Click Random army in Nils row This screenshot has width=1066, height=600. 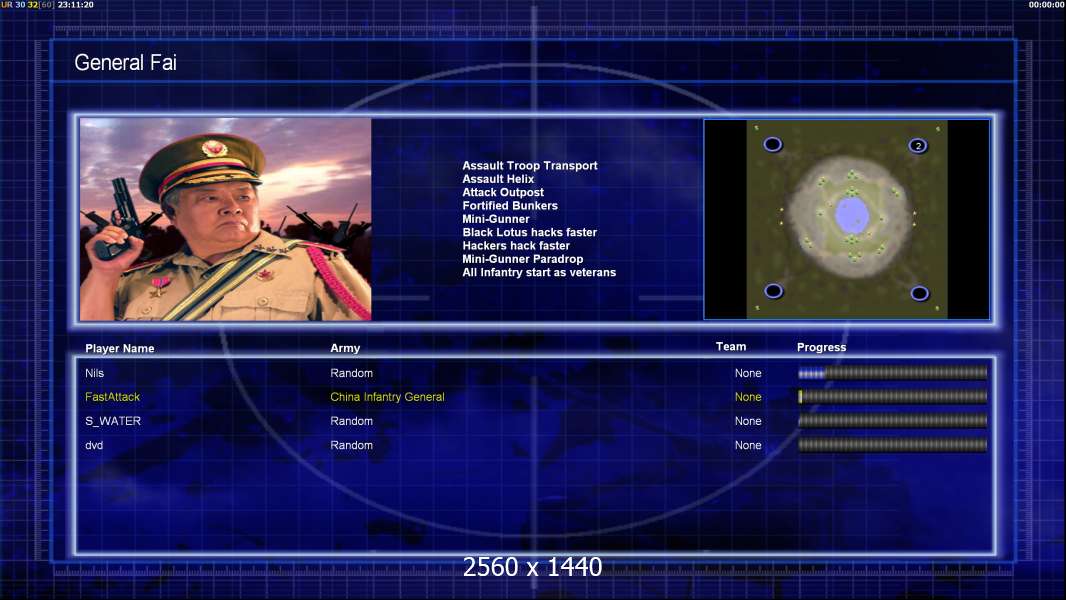coord(351,373)
